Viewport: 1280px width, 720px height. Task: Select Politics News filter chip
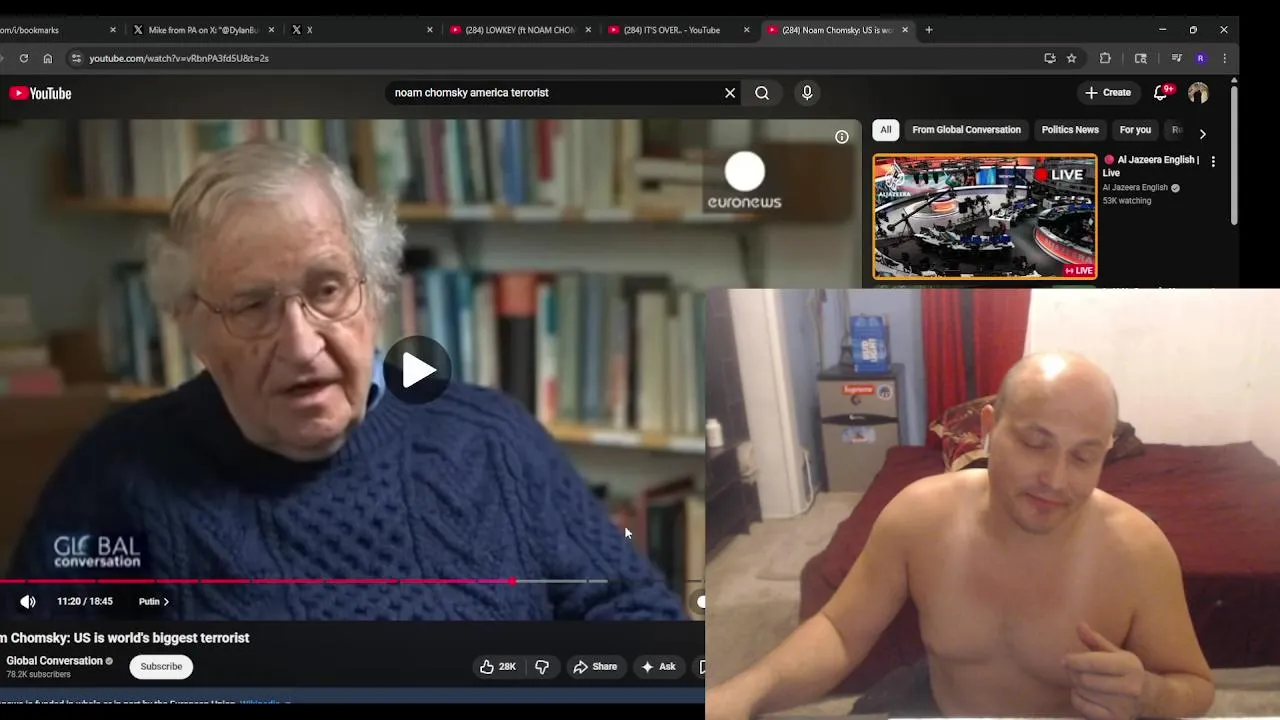click(1070, 130)
